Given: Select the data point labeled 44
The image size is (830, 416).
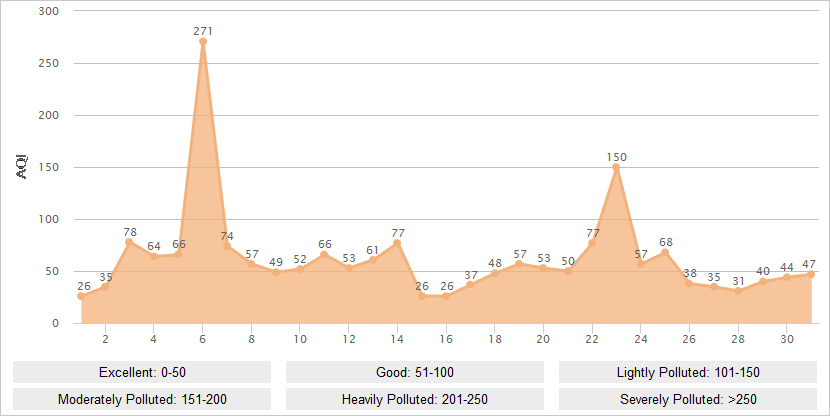Looking at the screenshot, I should click(x=787, y=277).
